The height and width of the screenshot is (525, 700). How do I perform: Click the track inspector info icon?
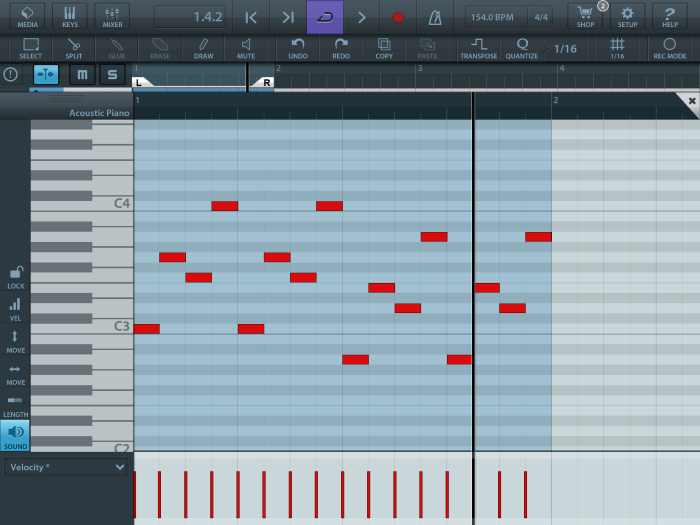(10, 74)
